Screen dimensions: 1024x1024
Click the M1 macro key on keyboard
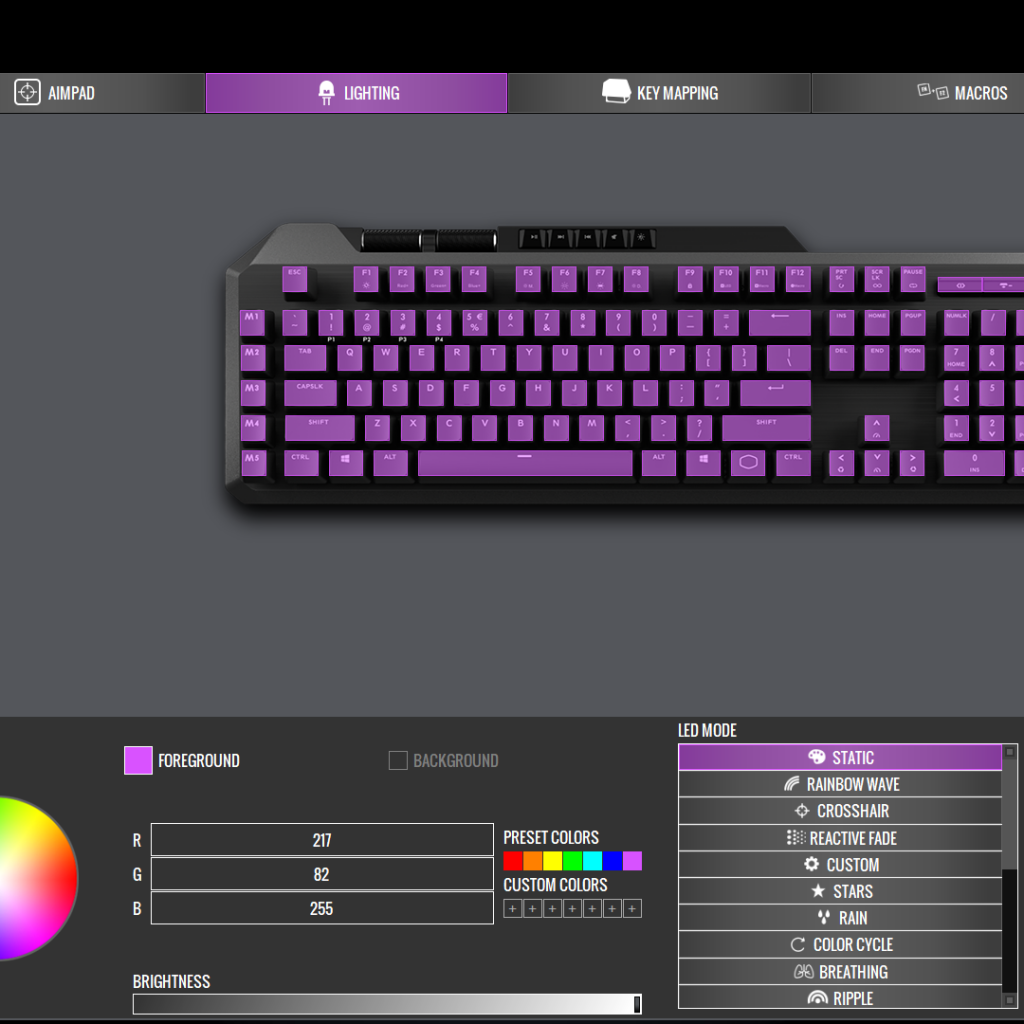tap(252, 321)
